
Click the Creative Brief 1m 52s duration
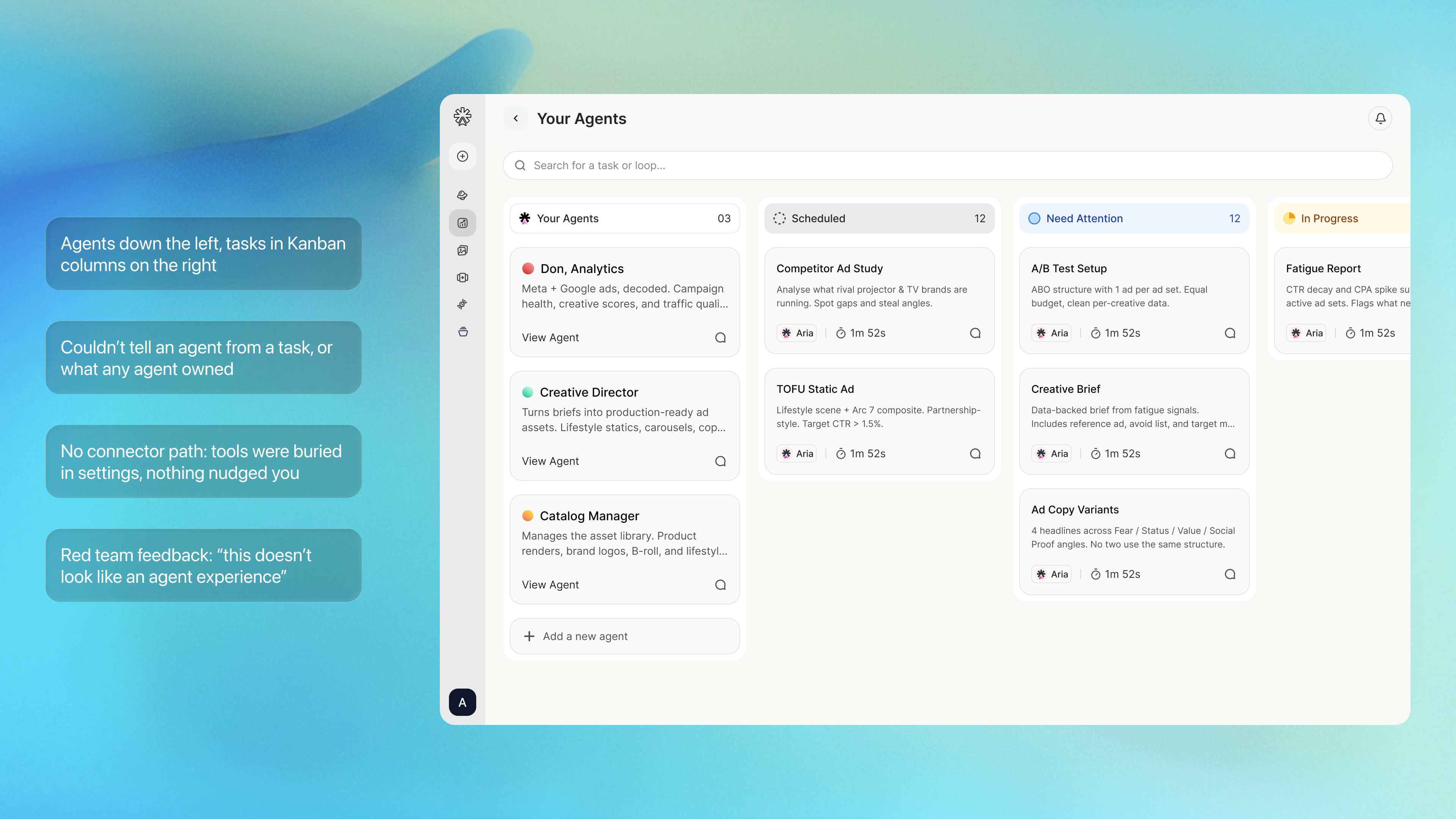click(x=1122, y=453)
